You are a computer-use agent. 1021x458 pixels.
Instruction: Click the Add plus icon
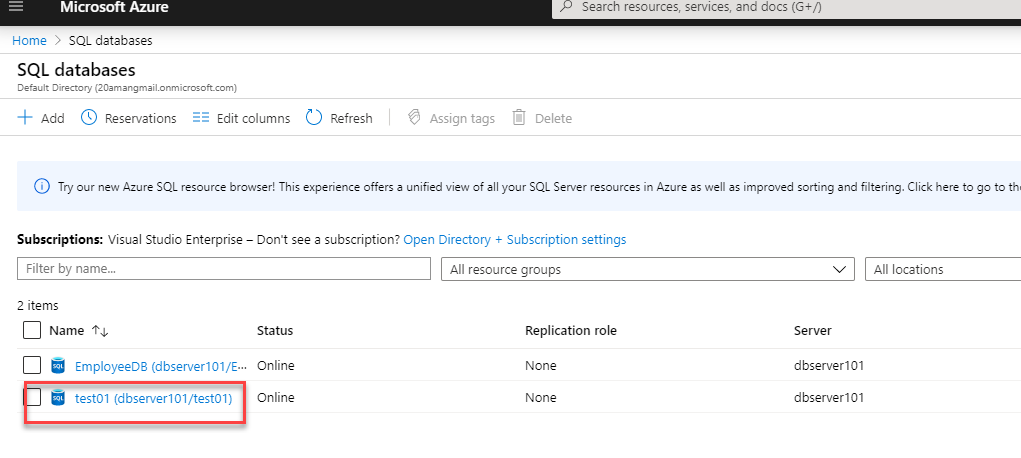click(x=25, y=117)
